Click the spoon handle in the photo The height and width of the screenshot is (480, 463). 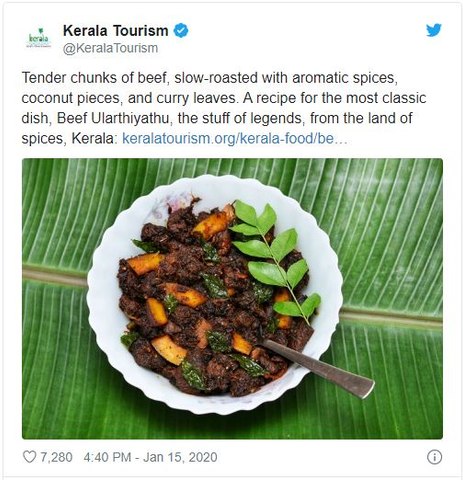coord(318,368)
